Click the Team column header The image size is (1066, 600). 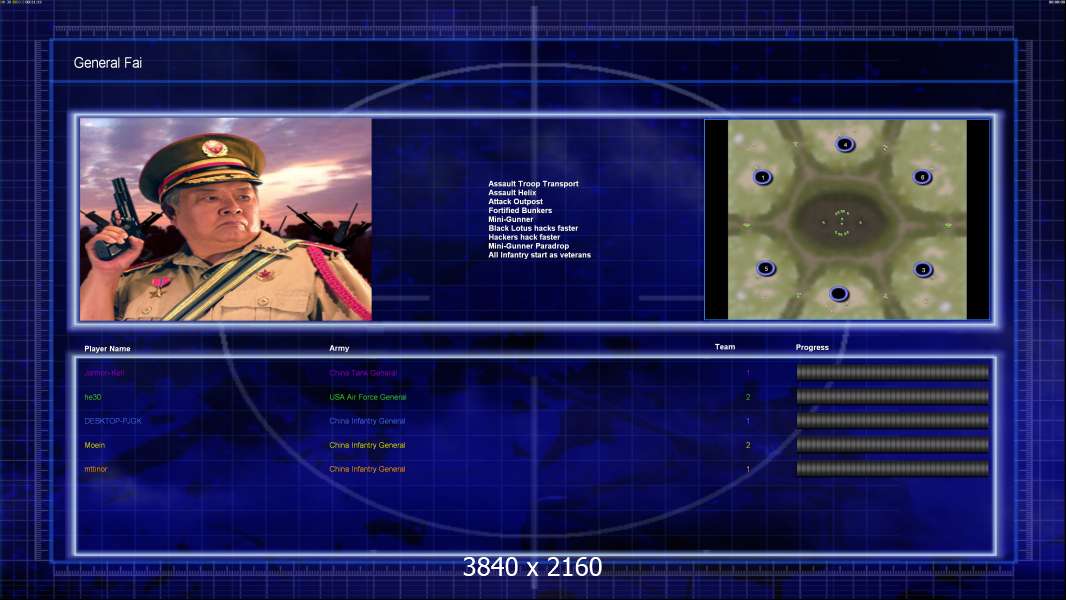point(725,347)
